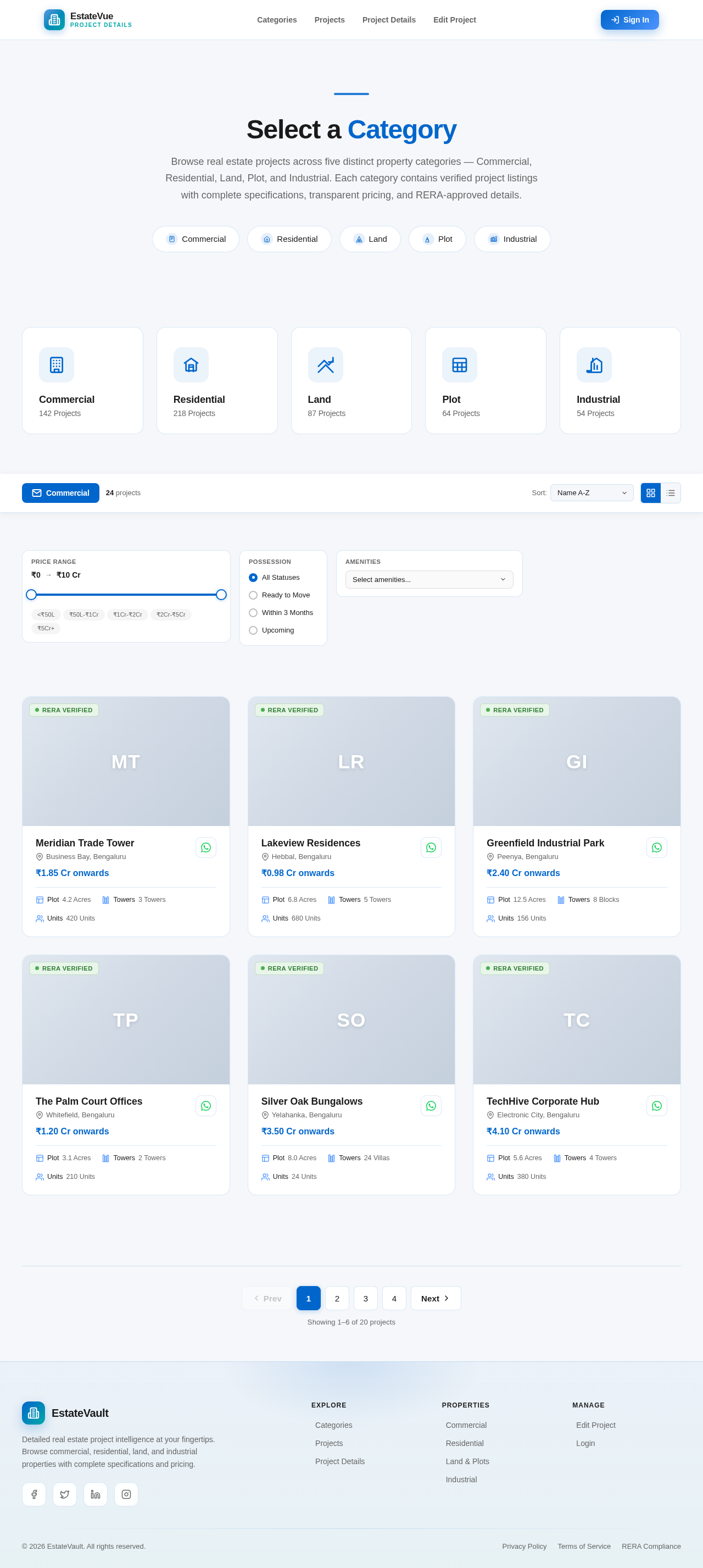
Task: Select the Ready to Move option
Action: tap(279, 595)
